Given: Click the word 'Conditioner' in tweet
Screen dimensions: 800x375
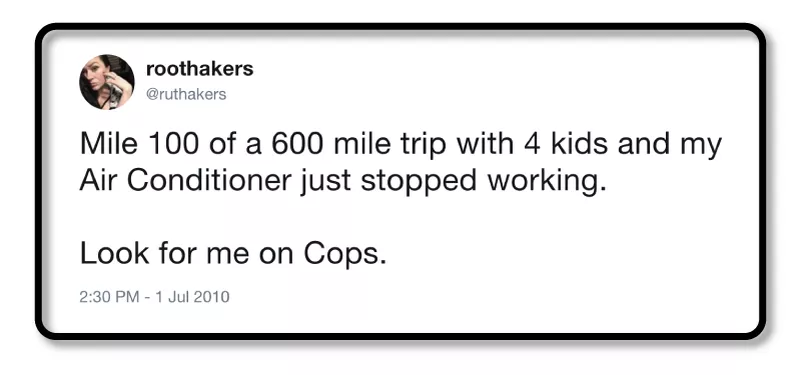Looking at the screenshot, I should (209, 182).
